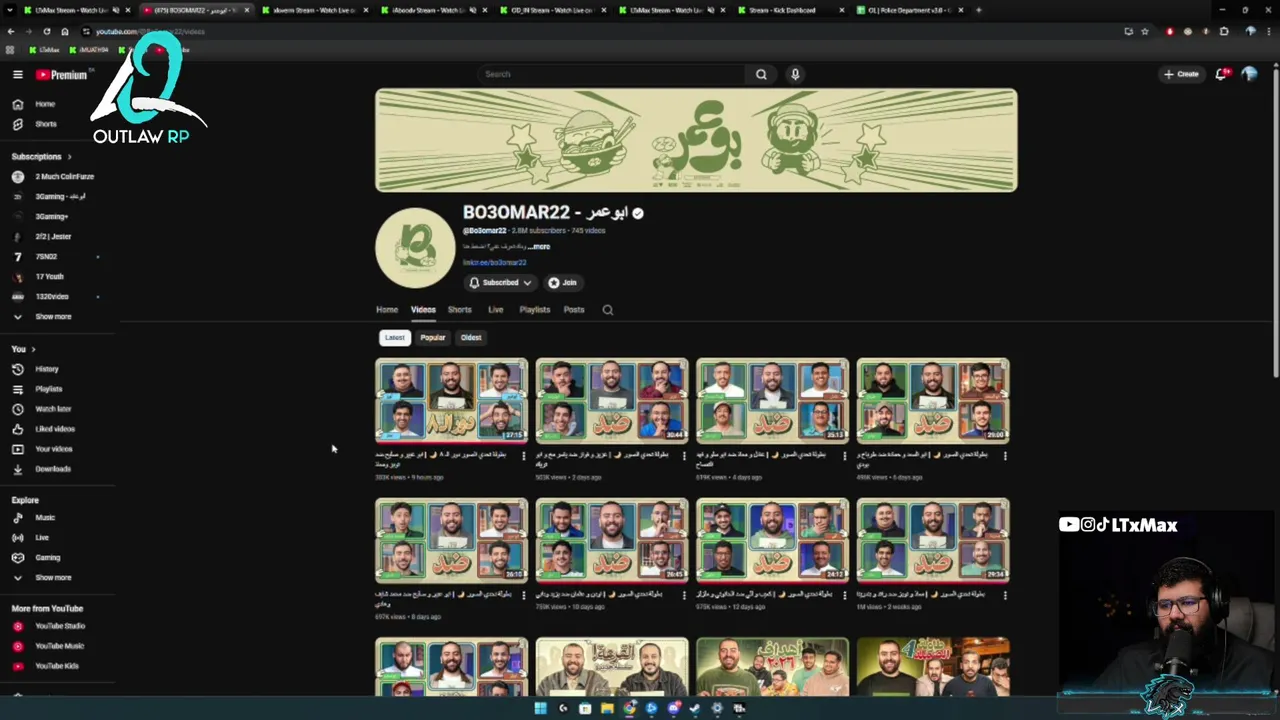
Task: Open the first video thumbnail, duration 27:15
Action: (x=451, y=401)
